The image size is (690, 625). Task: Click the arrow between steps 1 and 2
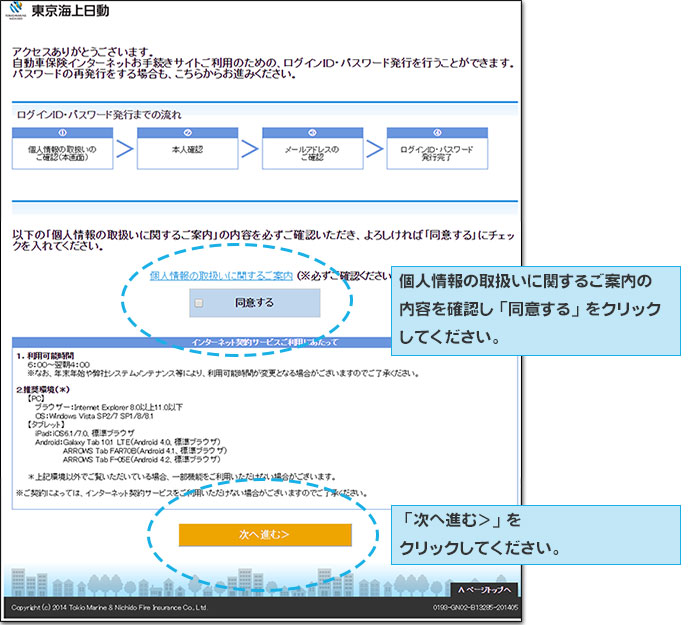click(124, 150)
